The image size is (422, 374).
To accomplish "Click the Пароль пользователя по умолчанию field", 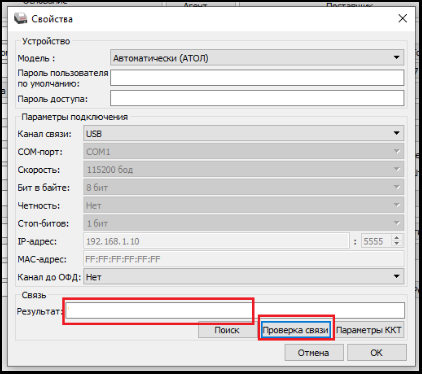I will (x=257, y=78).
